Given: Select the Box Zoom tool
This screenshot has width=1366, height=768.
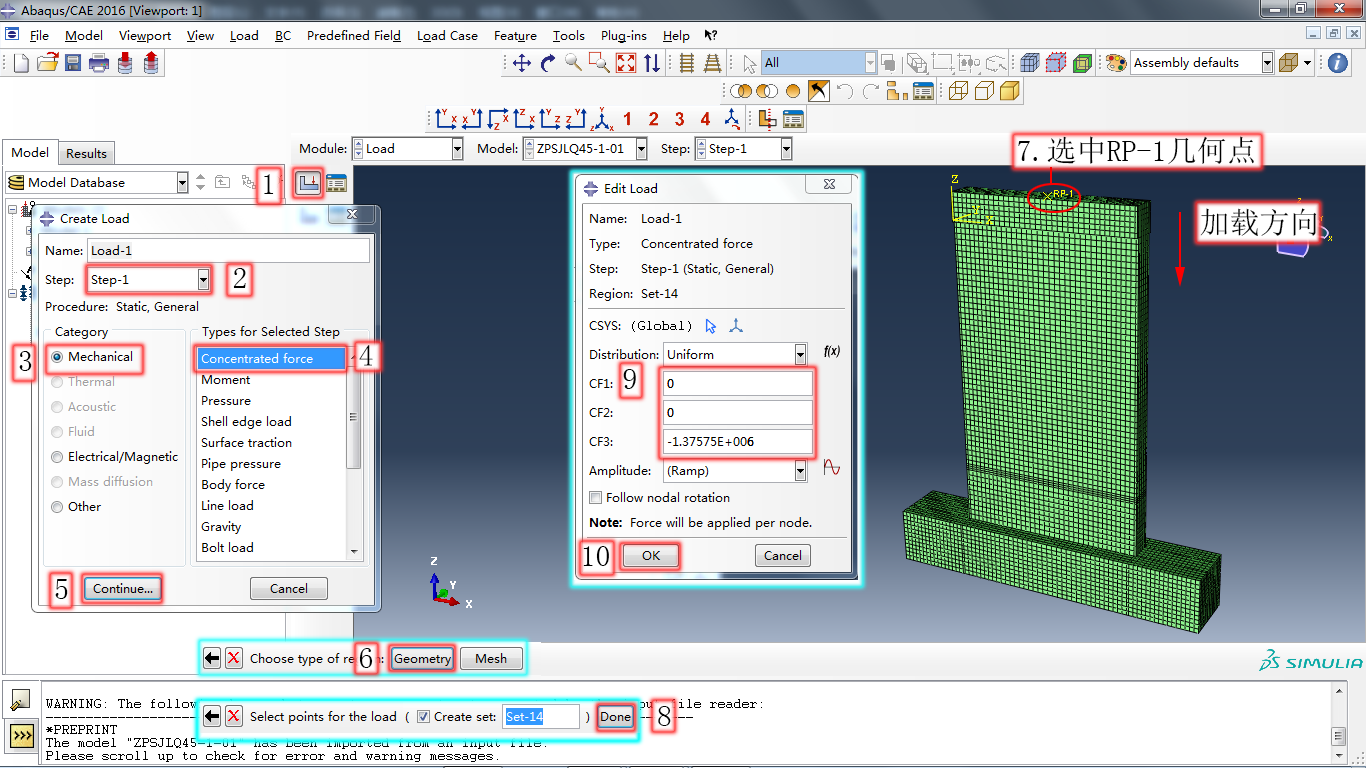Looking at the screenshot, I should point(599,63).
